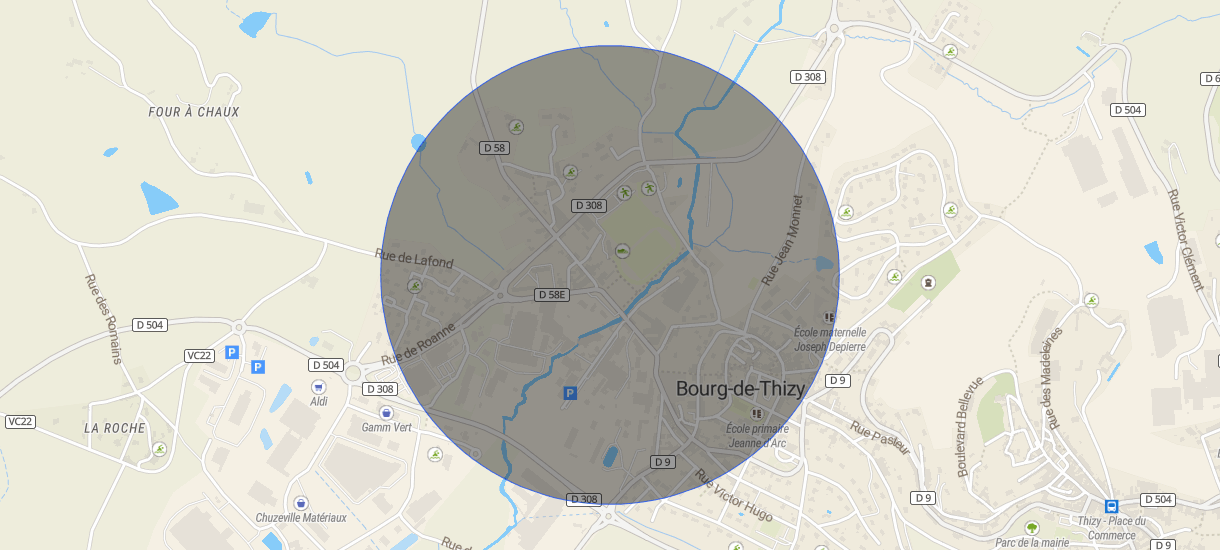Click the Rue Victor Hugo street label
1220x550 pixels.
click(735, 495)
